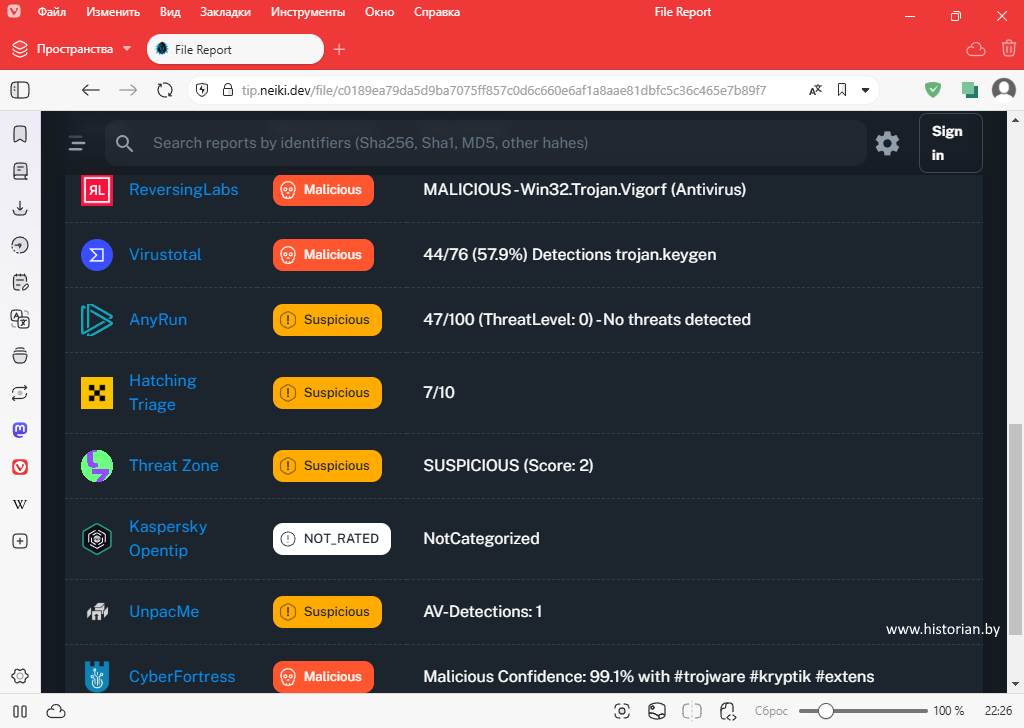The image size is (1024, 728).
Task: Open the Закладки menu
Action: pyautogui.click(x=225, y=12)
